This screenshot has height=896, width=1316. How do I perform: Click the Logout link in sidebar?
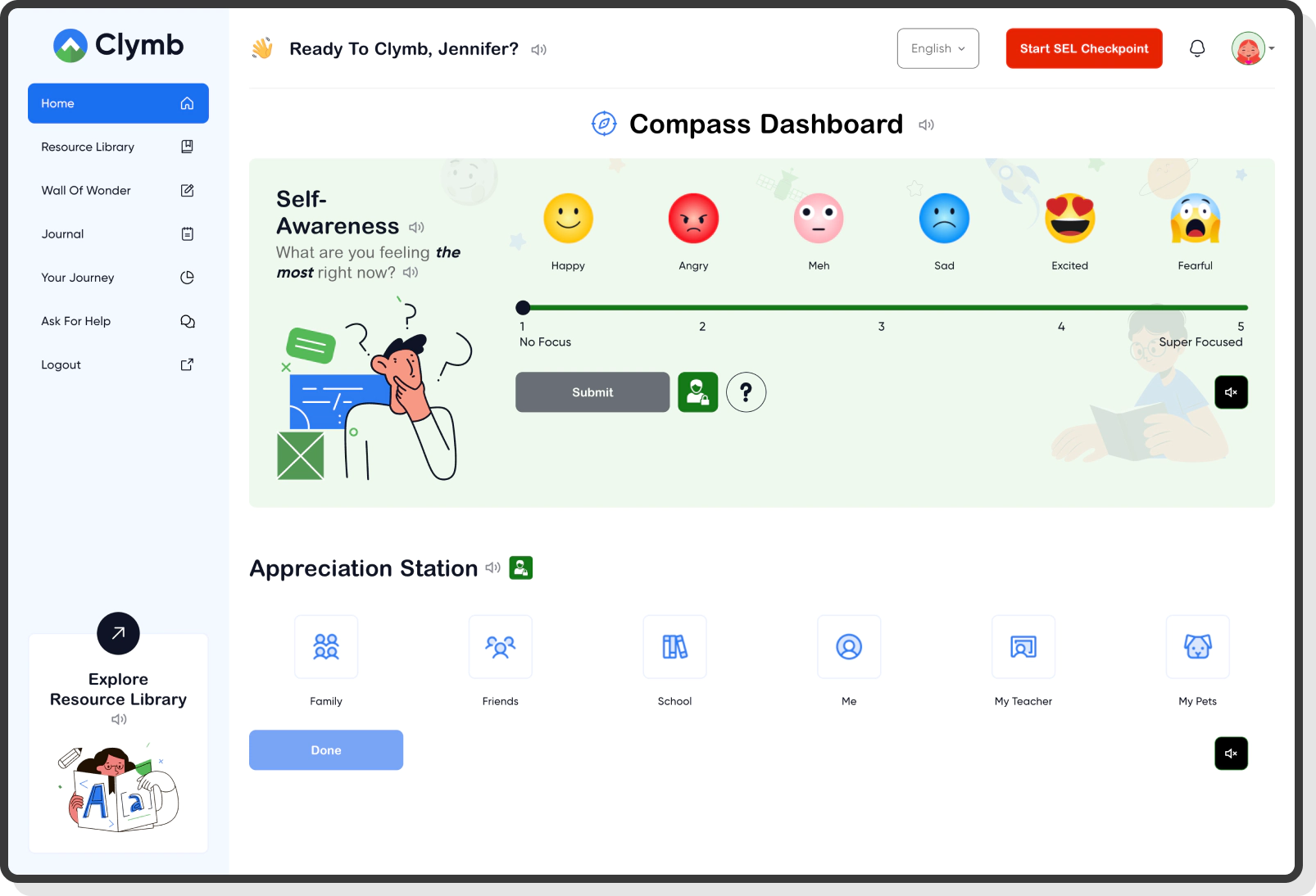tap(61, 364)
